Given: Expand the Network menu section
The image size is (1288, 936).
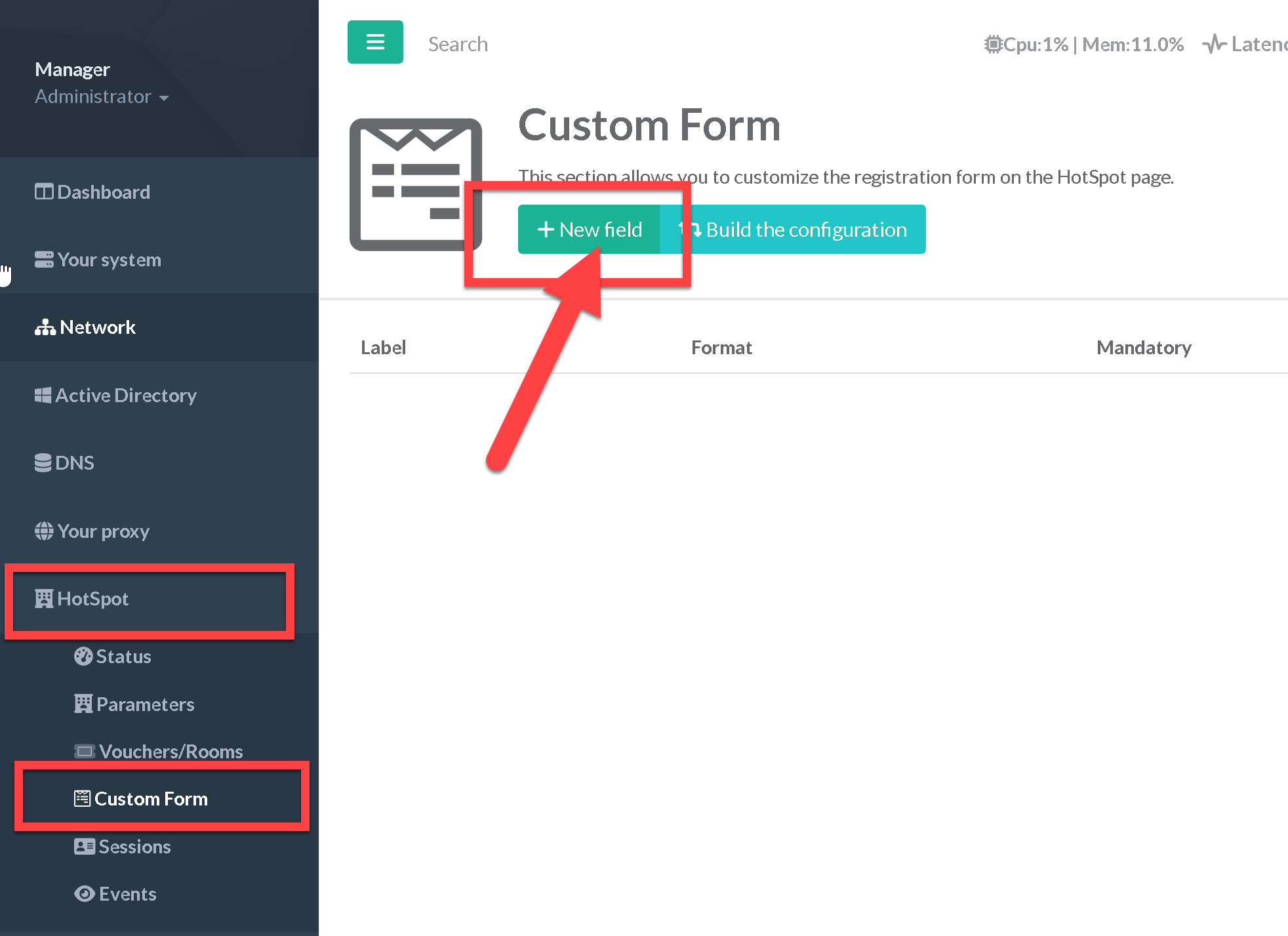Looking at the screenshot, I should 97,327.
